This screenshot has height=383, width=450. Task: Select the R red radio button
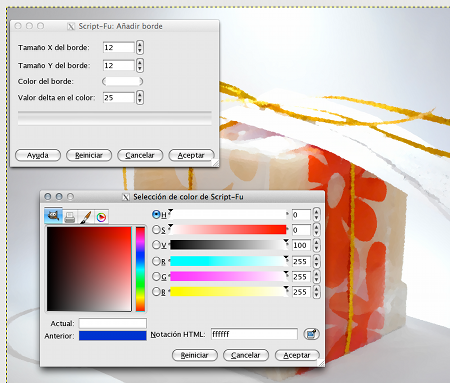point(156,261)
